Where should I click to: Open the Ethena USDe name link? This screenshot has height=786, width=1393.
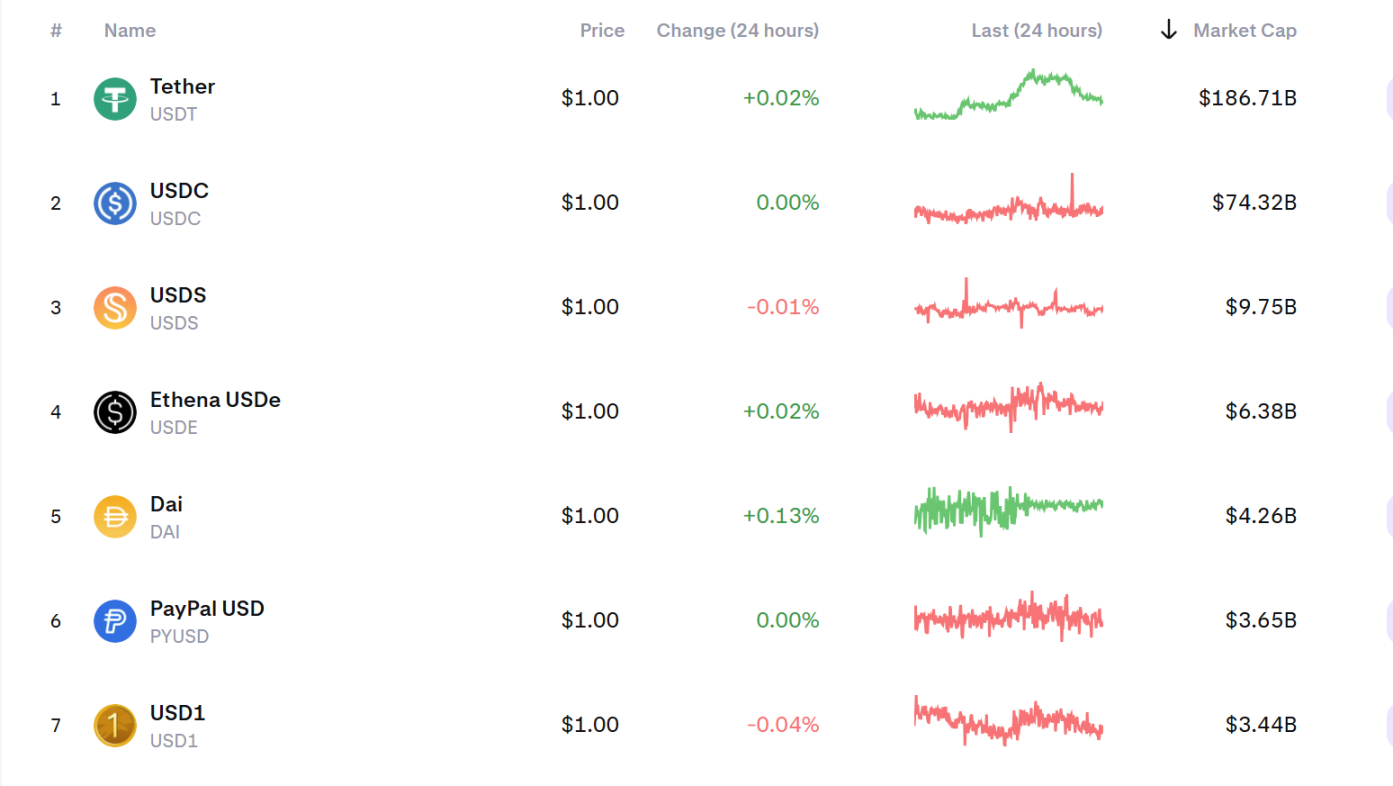point(215,400)
